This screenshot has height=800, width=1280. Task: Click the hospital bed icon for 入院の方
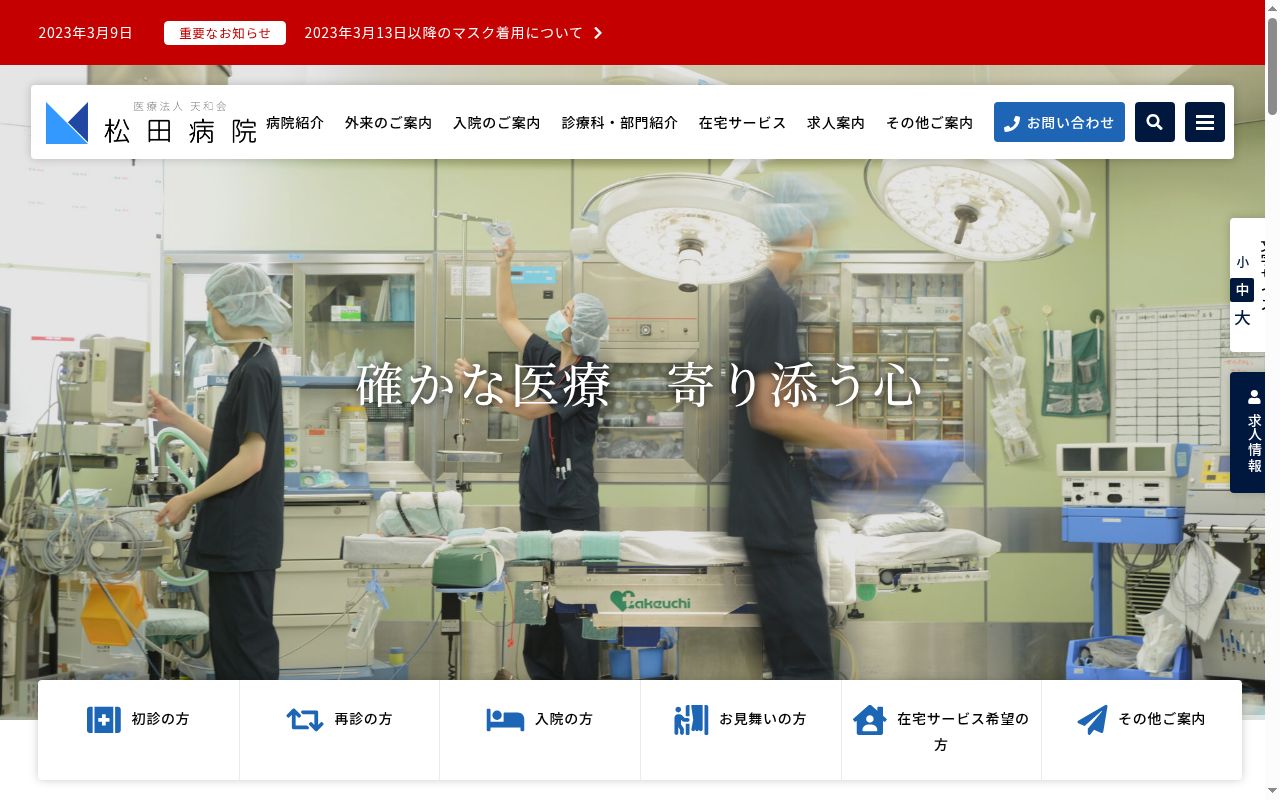coord(505,719)
